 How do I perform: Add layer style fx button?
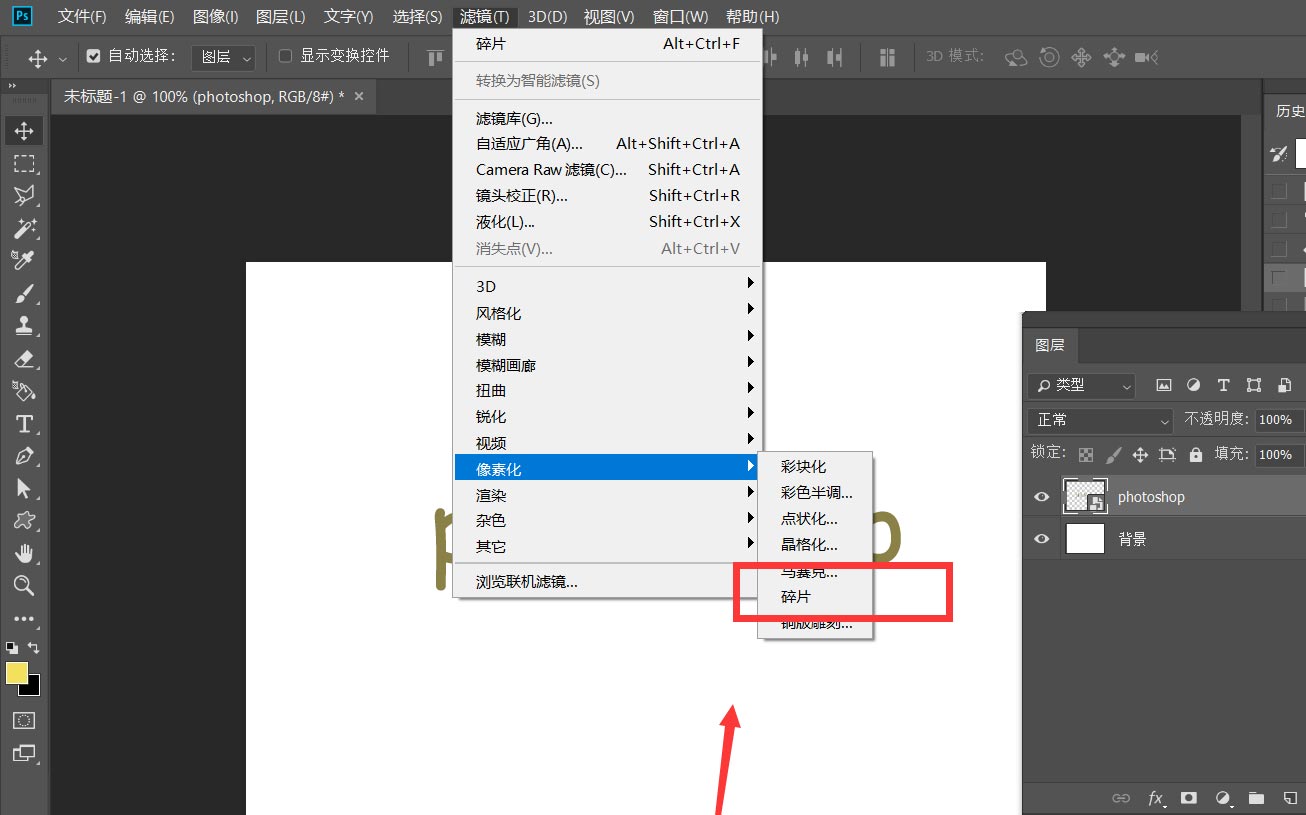[x=1156, y=798]
